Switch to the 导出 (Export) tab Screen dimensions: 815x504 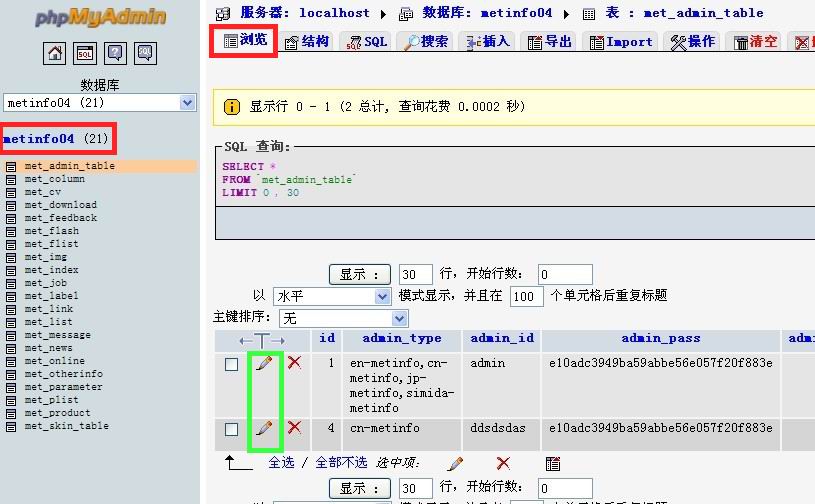(x=549, y=41)
